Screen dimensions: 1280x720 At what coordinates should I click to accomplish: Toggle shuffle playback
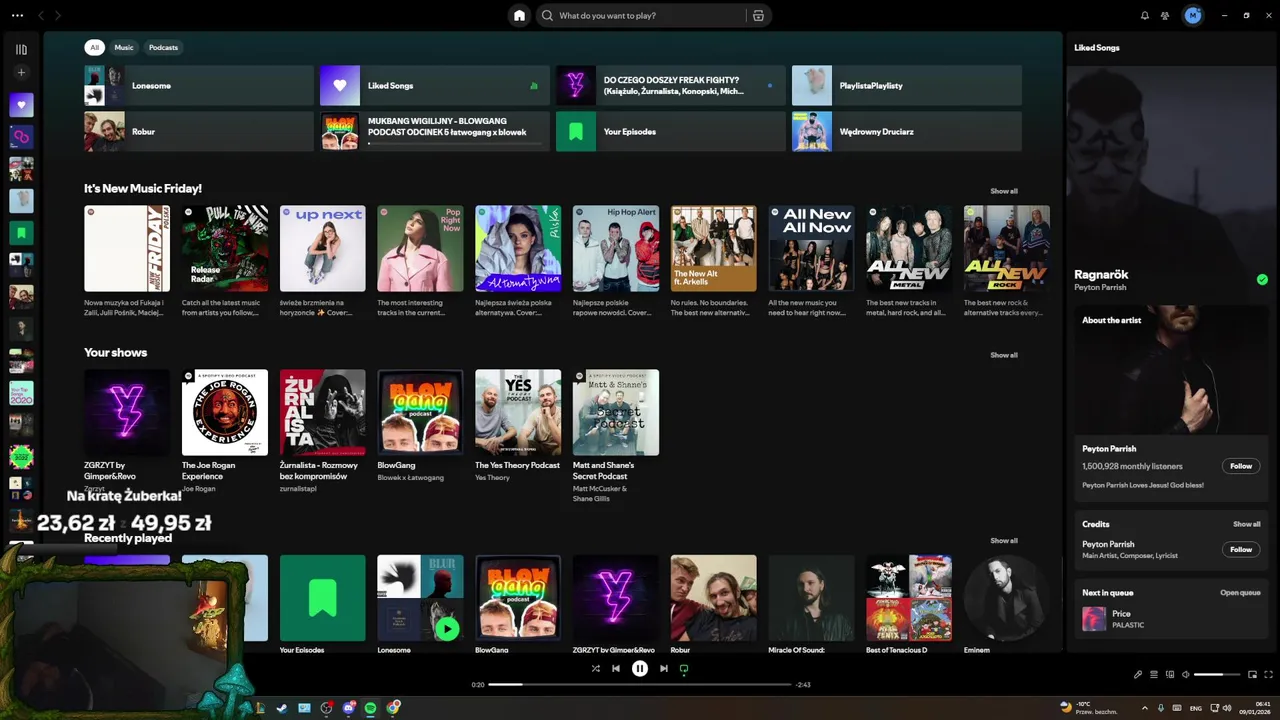tap(595, 668)
